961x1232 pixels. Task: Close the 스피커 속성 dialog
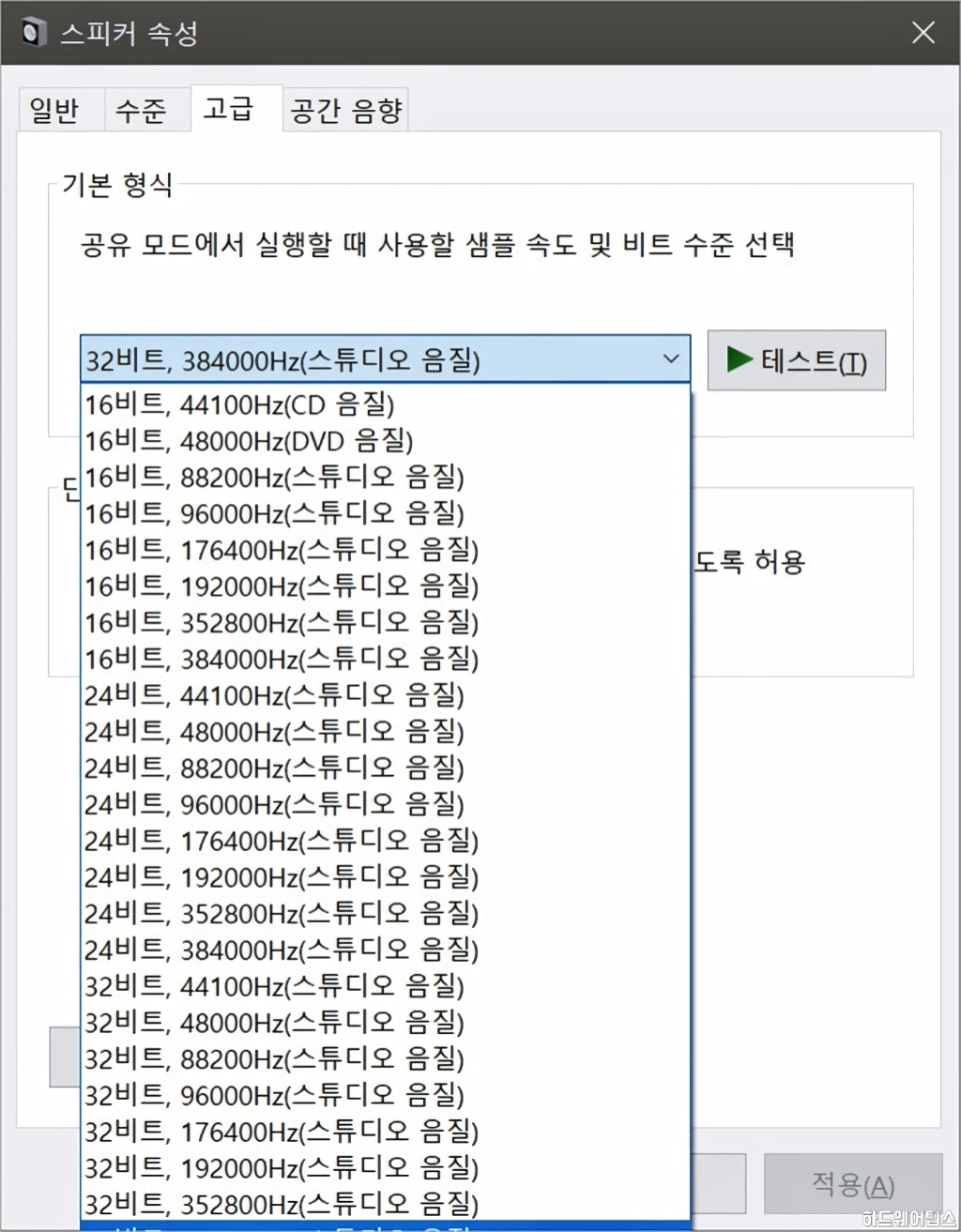click(x=923, y=33)
